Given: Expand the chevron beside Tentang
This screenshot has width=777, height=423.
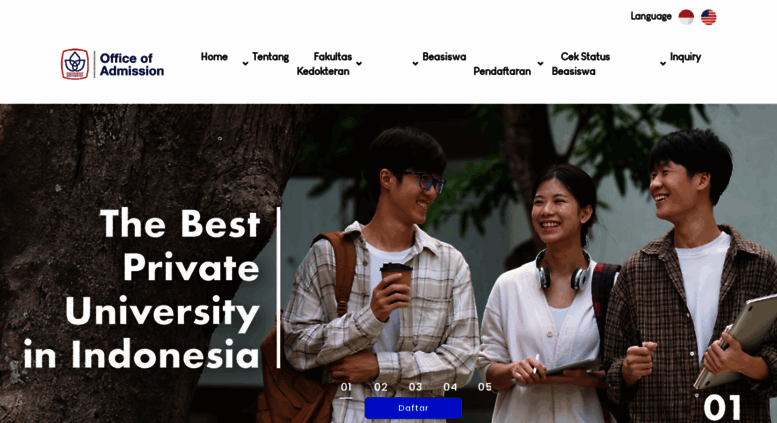Looking at the screenshot, I should pyautogui.click(x=245, y=63).
